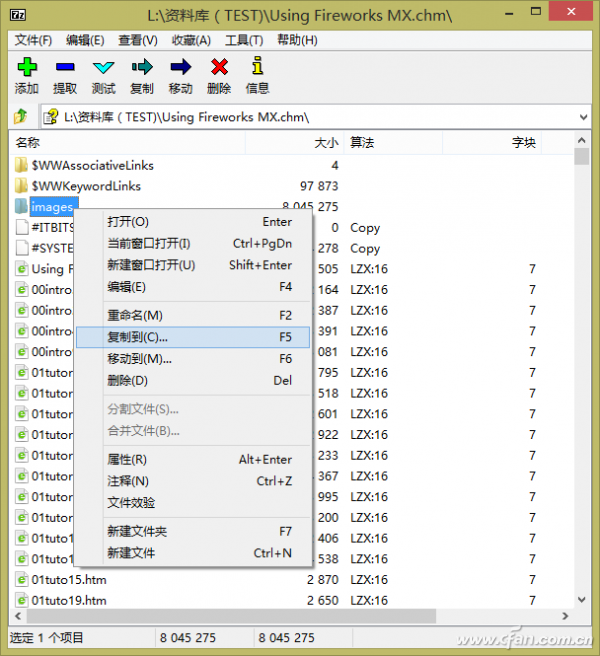Click the up-folder arrow icon

pos(21,116)
